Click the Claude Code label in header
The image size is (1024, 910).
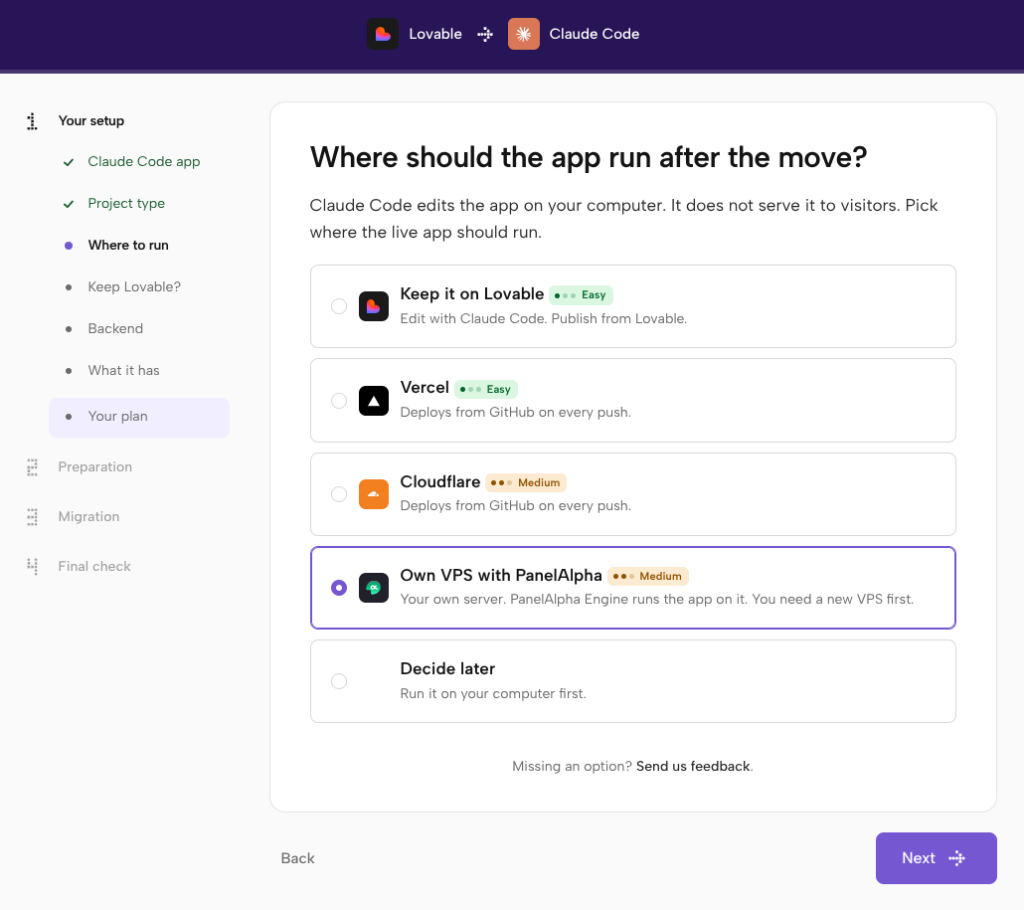594,34
